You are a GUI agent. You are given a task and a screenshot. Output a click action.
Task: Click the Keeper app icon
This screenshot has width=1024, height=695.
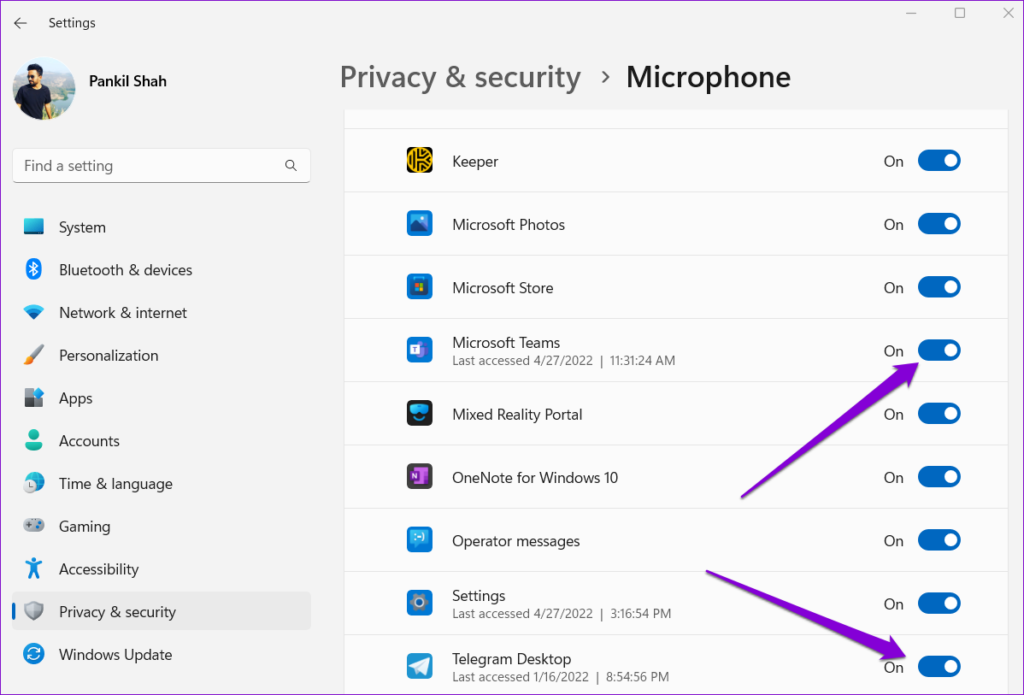419,160
